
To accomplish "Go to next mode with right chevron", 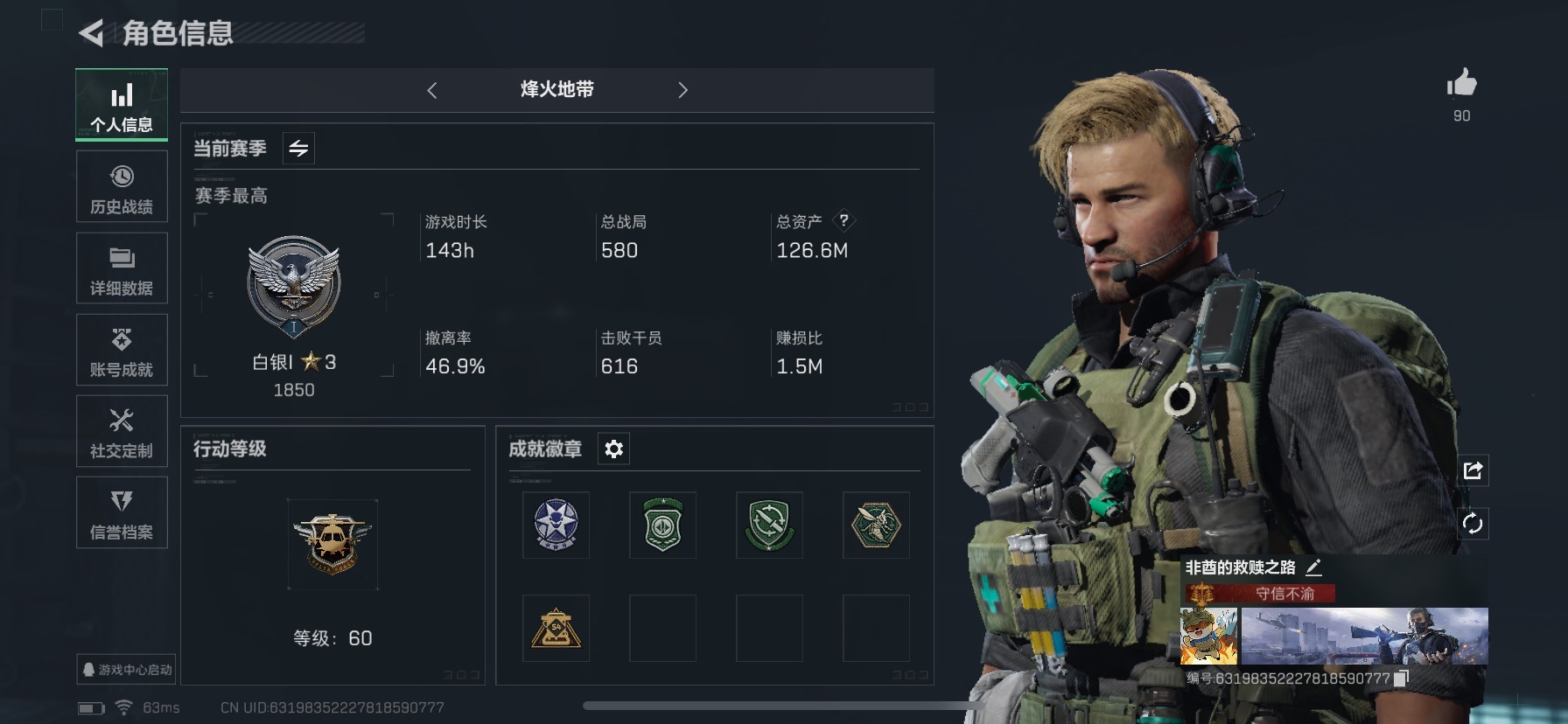I will click(x=683, y=90).
